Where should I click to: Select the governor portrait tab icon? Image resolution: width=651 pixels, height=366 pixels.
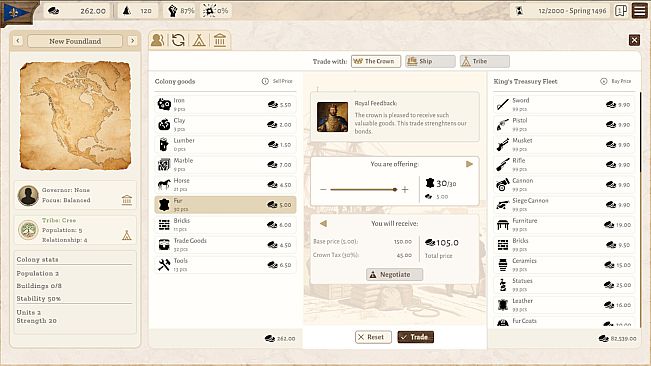point(158,40)
